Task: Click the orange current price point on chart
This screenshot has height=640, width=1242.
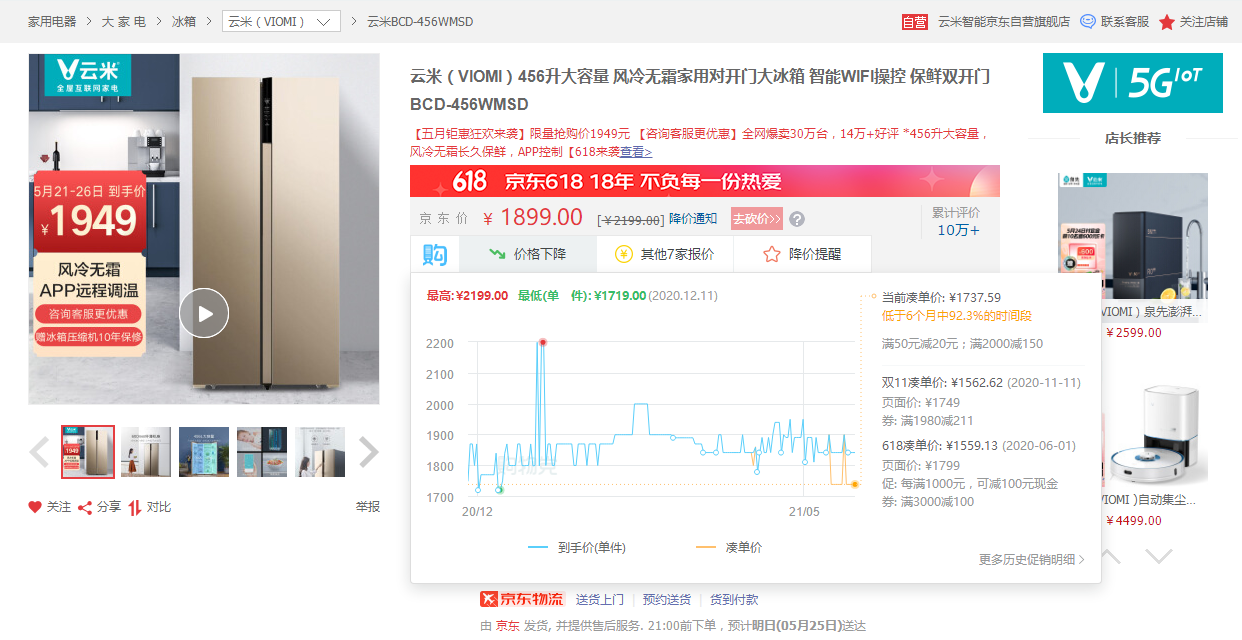Action: [x=855, y=485]
